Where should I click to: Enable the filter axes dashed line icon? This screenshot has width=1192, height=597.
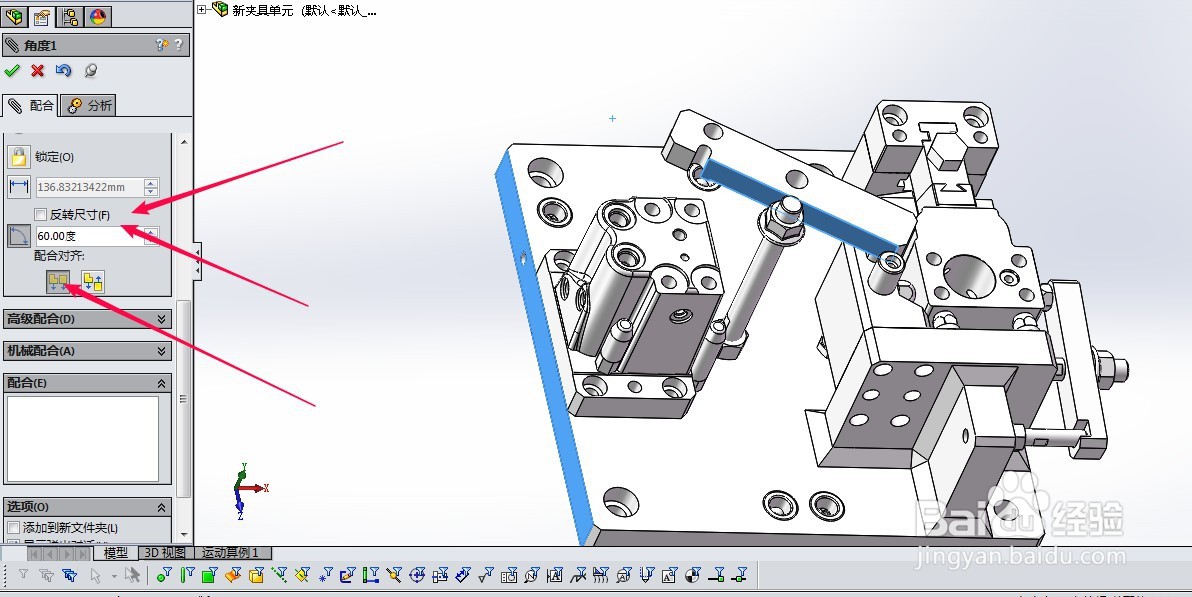tap(279, 575)
